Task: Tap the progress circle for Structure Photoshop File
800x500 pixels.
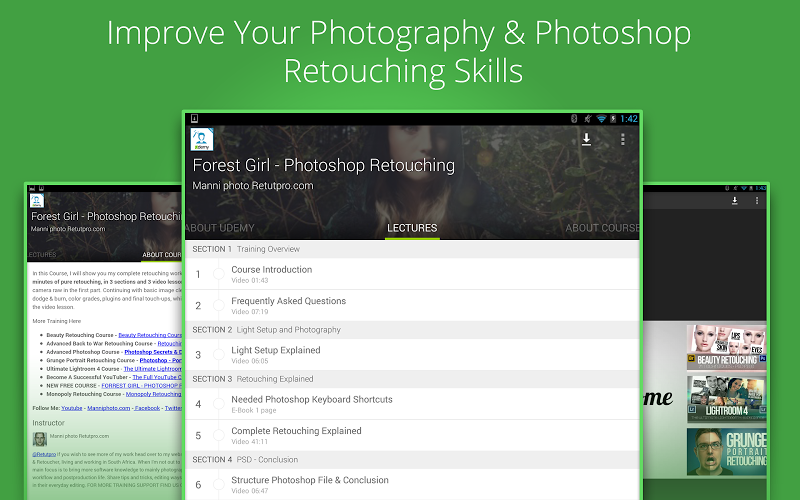Action: (218, 484)
